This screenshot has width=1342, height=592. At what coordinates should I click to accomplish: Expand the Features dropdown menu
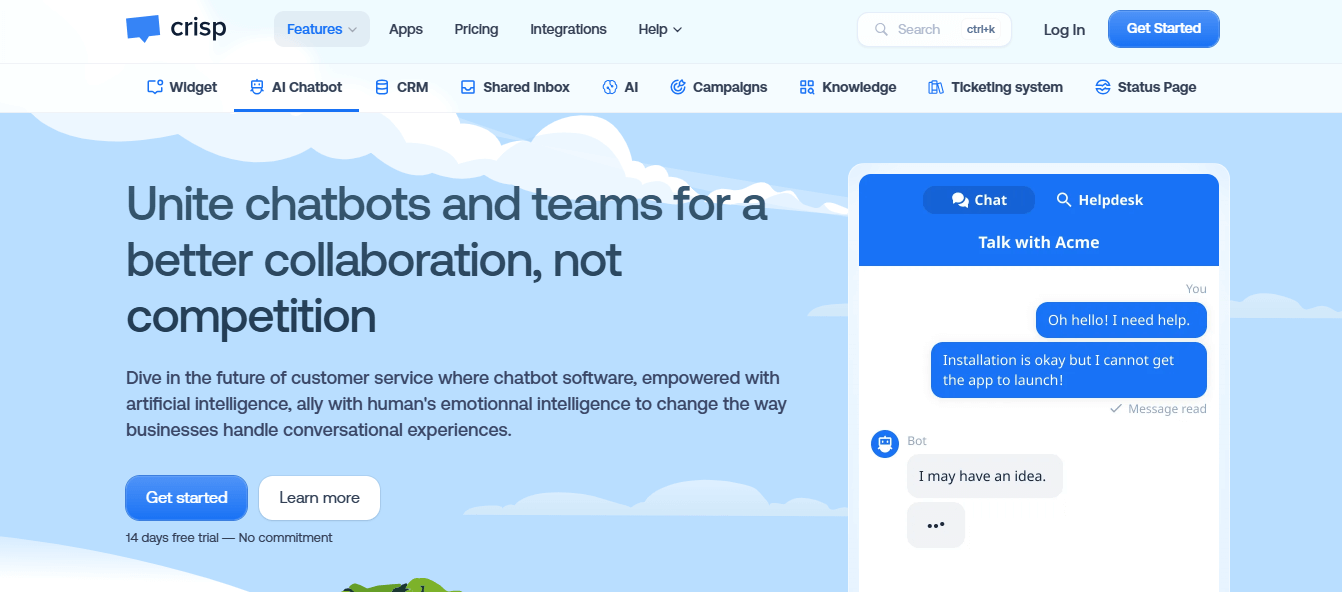(x=322, y=29)
